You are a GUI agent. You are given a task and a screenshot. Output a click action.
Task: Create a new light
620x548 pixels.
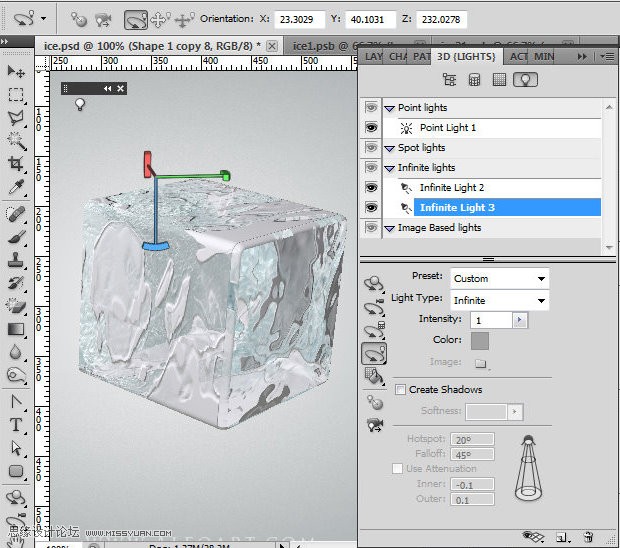[x=562, y=537]
